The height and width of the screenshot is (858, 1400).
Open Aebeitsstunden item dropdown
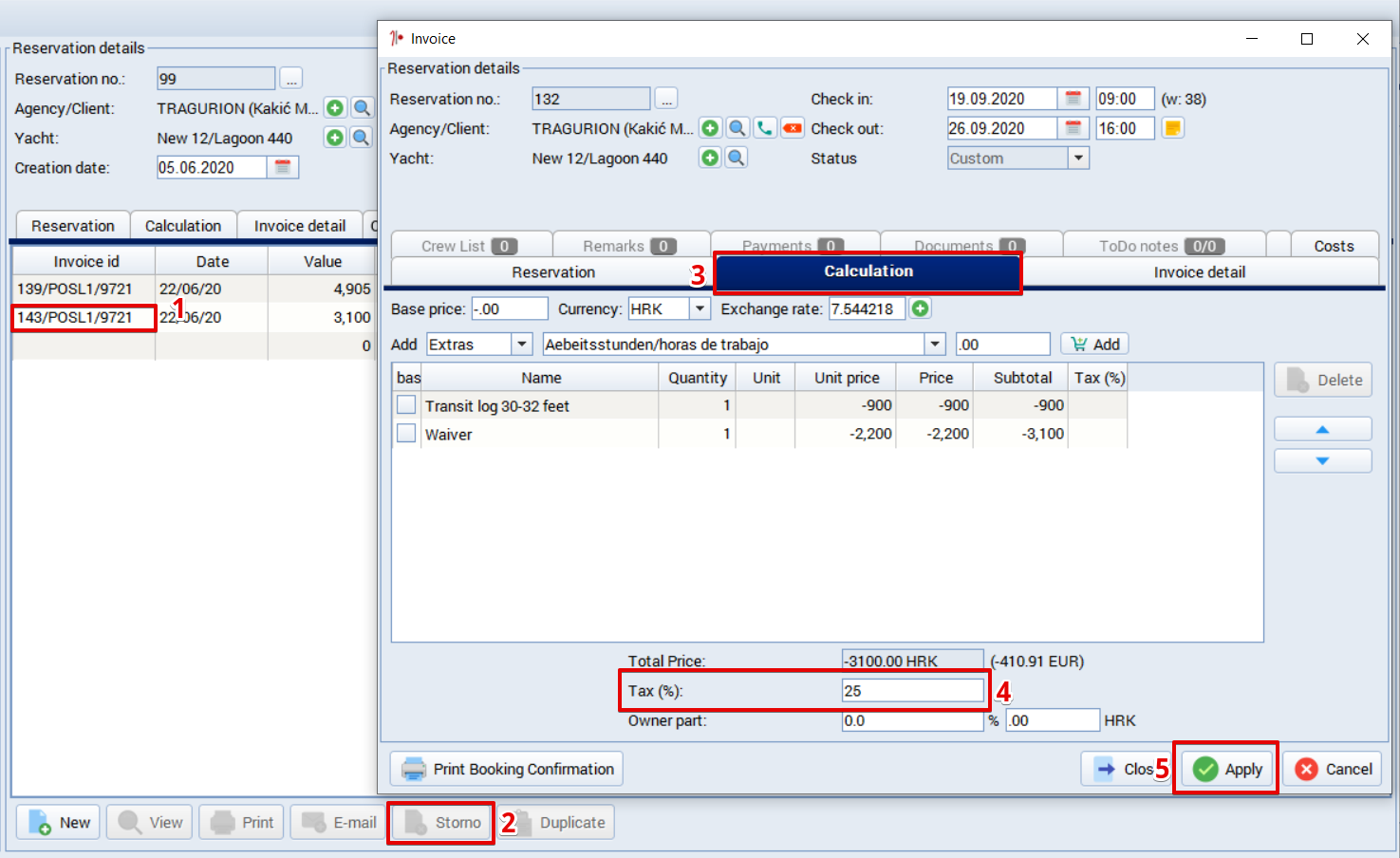point(935,345)
